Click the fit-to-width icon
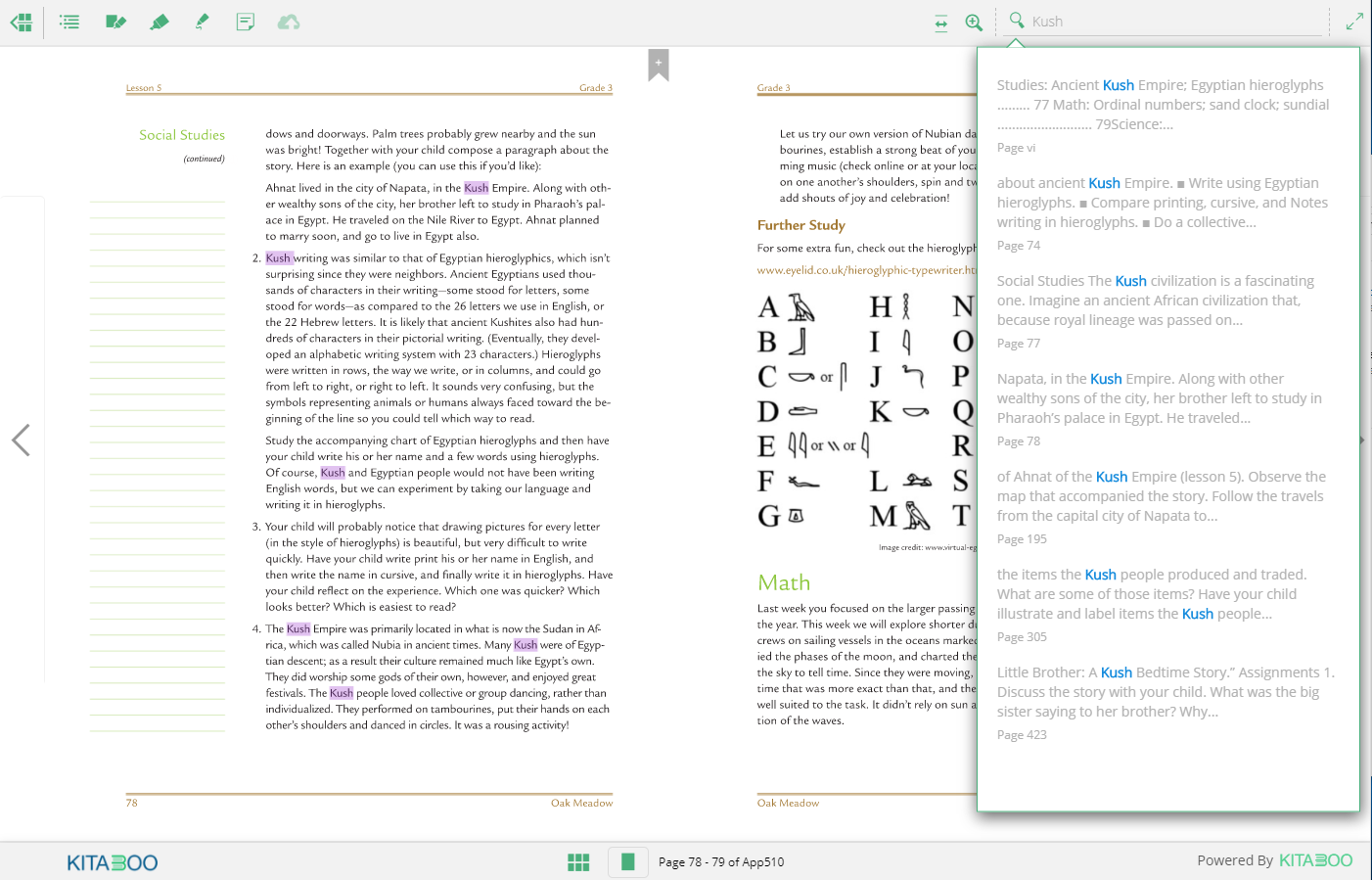Screen dimensions: 1372x880 940,23
